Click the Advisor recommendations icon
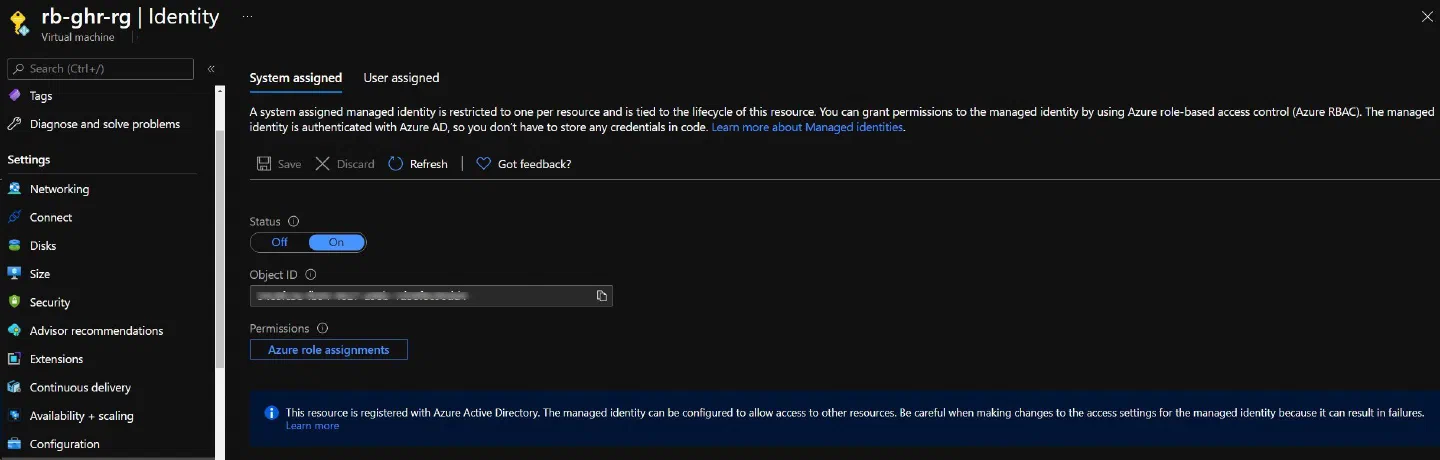This screenshot has width=1440, height=460. pyautogui.click(x=14, y=330)
